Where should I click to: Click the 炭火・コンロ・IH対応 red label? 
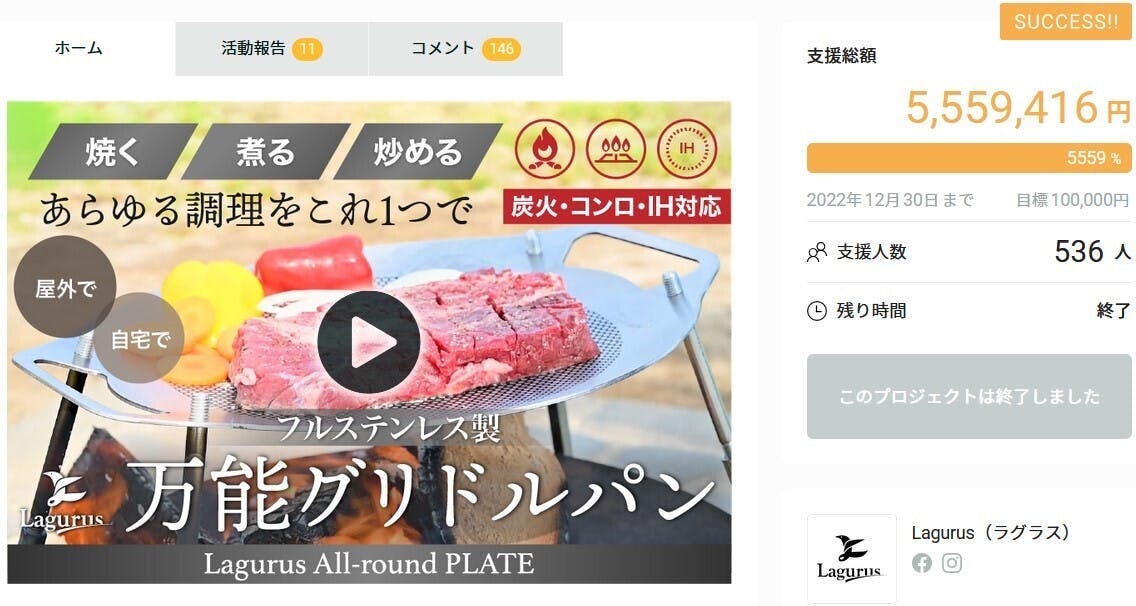click(617, 207)
